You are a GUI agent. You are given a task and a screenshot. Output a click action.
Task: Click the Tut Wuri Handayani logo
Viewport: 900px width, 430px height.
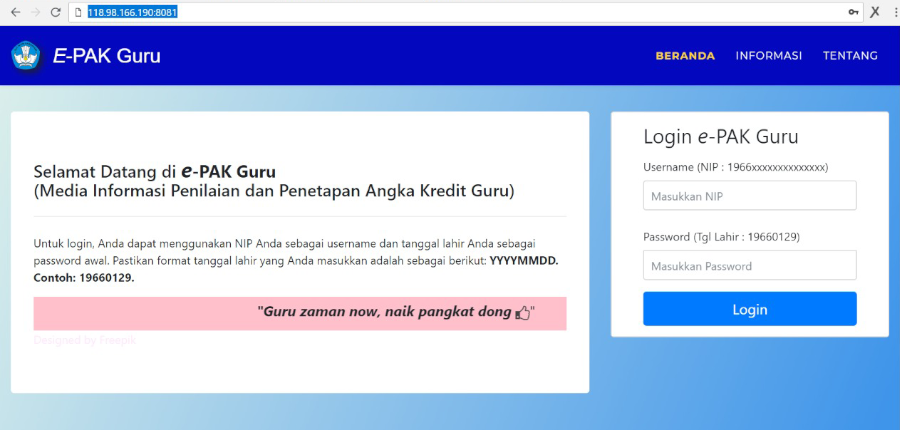pos(26,56)
